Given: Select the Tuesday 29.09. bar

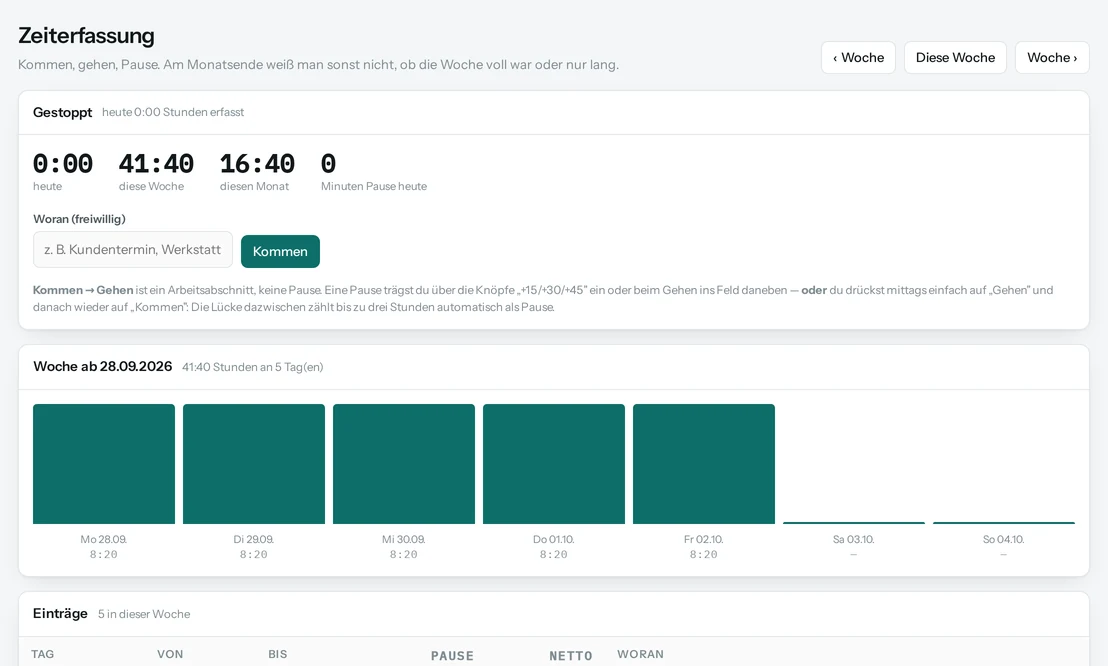Looking at the screenshot, I should point(254,464).
